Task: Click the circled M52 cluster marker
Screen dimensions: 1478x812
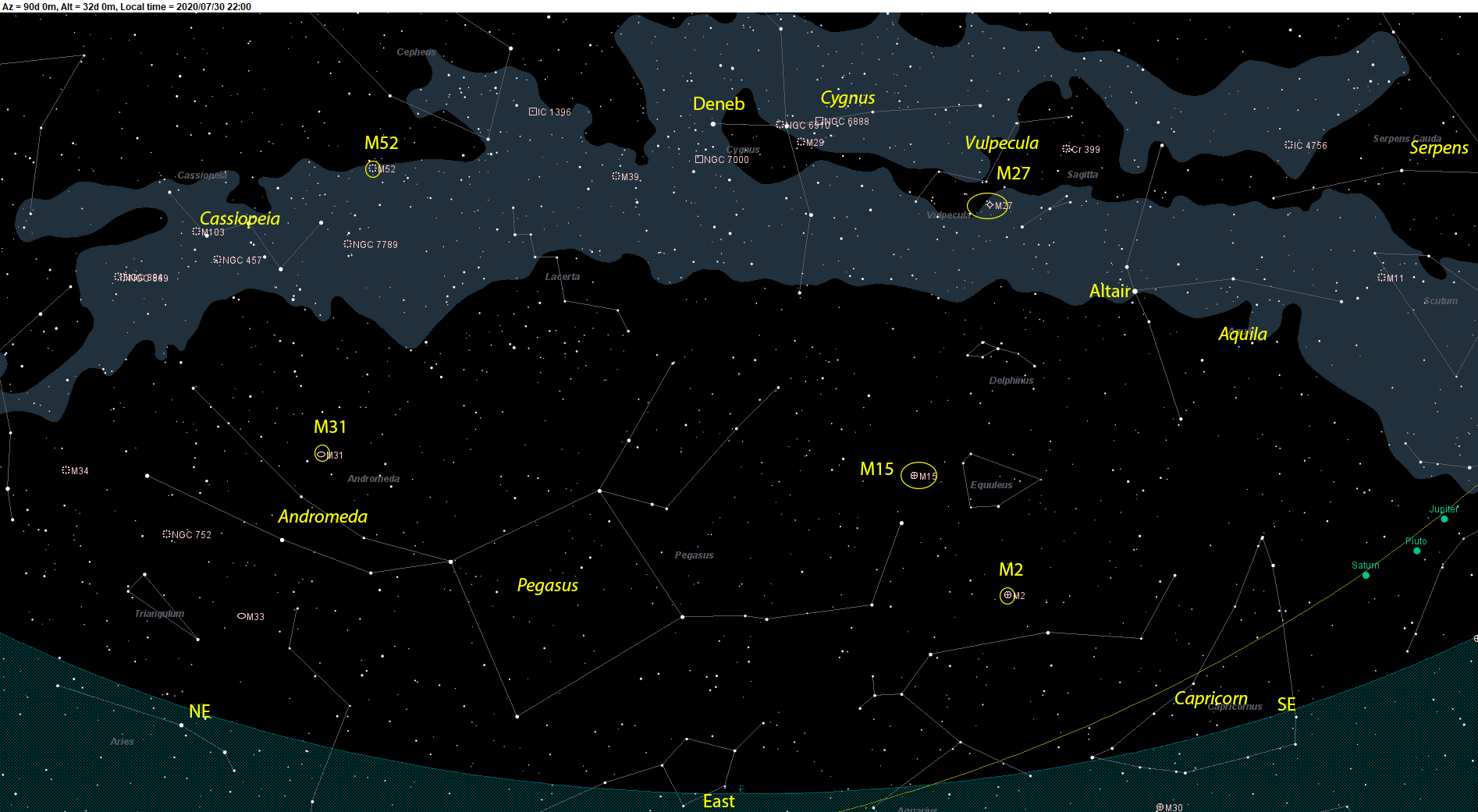Action: click(x=373, y=168)
